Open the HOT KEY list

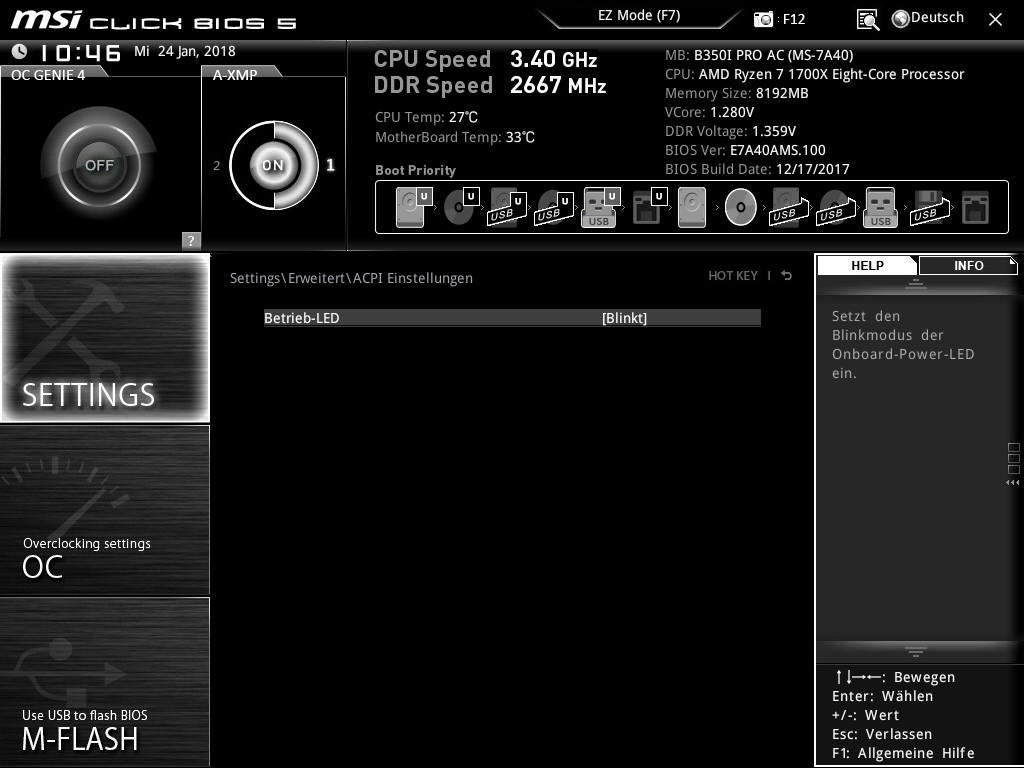click(x=733, y=276)
